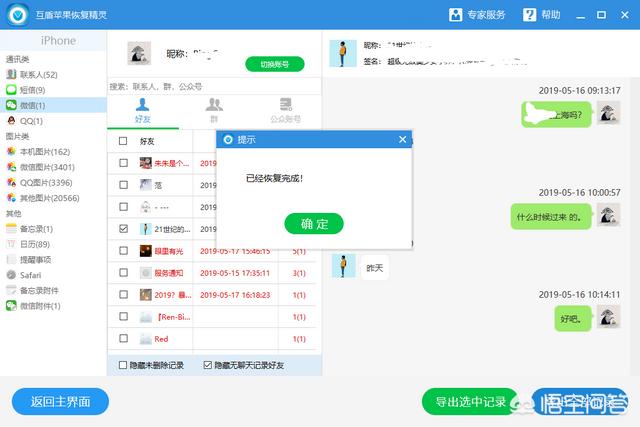Check the box for contact Red
The width and height of the screenshot is (640, 427).
pyautogui.click(x=123, y=339)
